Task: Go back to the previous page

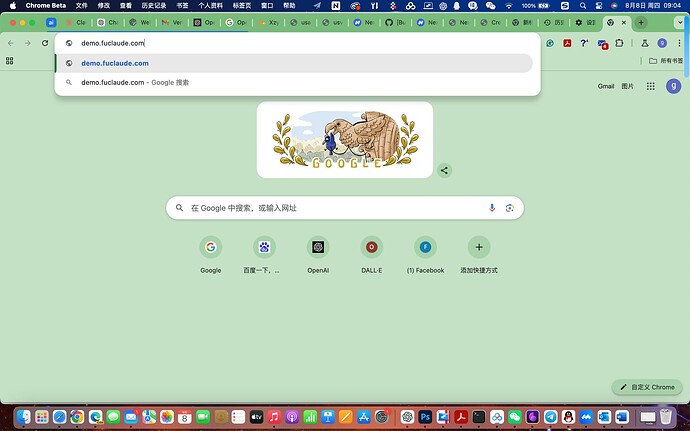Action: [11, 43]
